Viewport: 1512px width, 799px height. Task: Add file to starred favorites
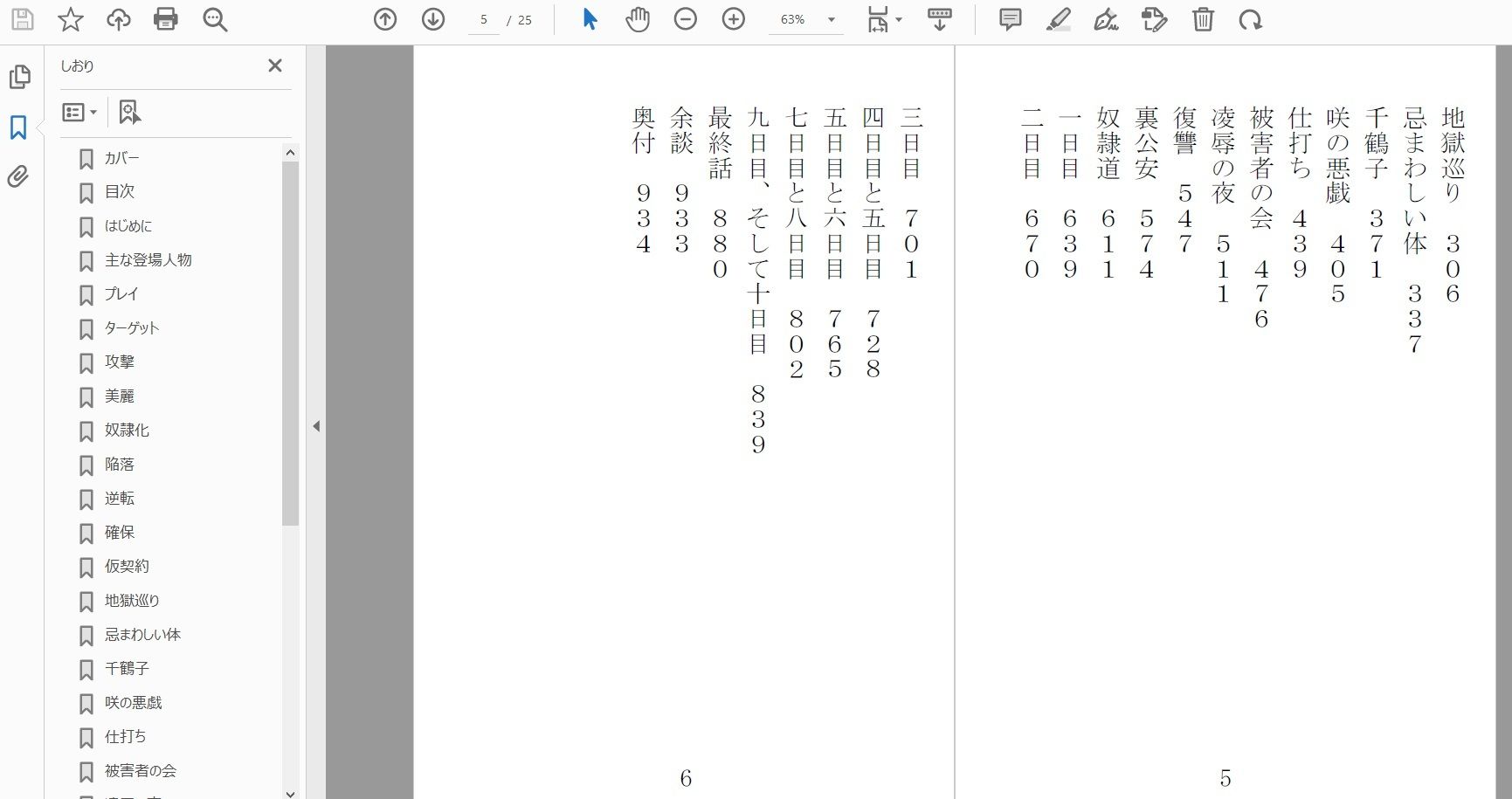point(70,19)
